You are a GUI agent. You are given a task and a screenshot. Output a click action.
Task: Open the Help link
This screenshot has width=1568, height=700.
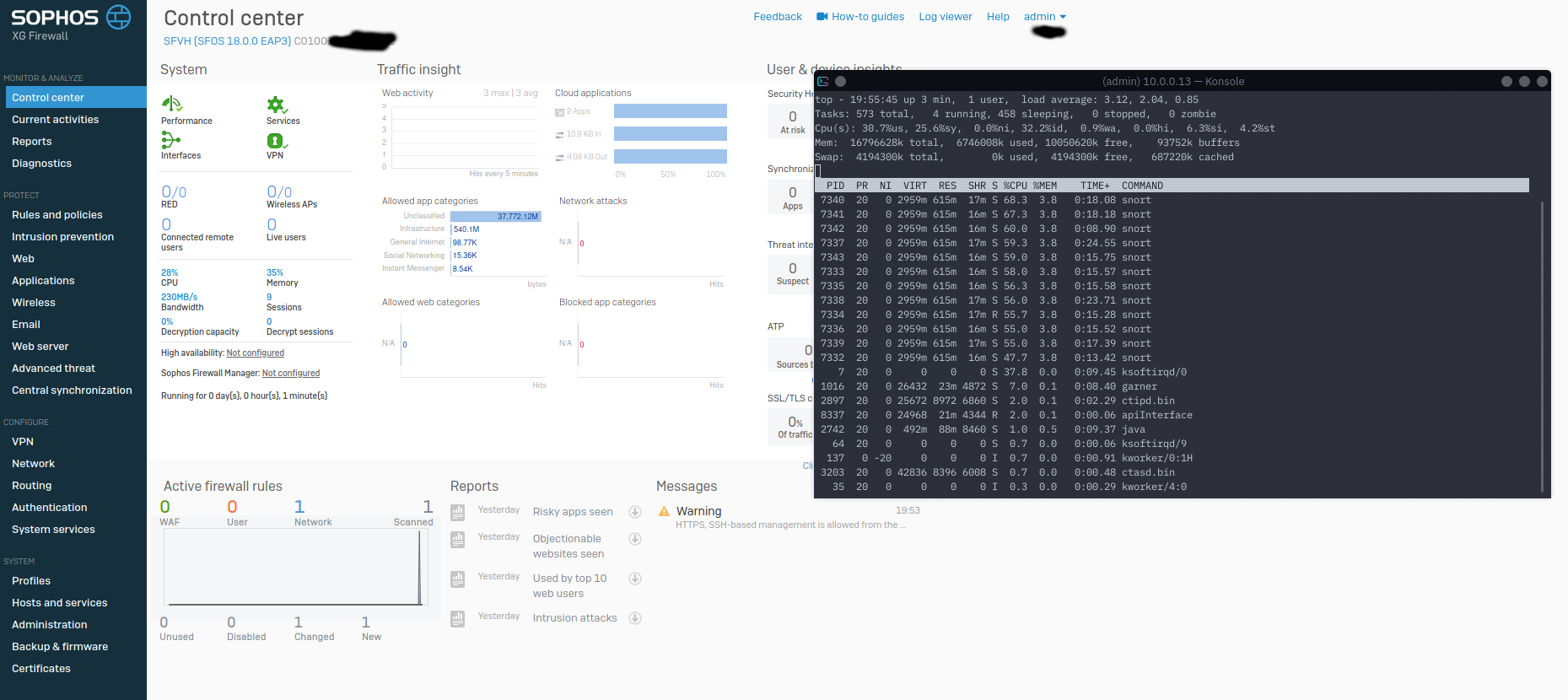[x=998, y=16]
